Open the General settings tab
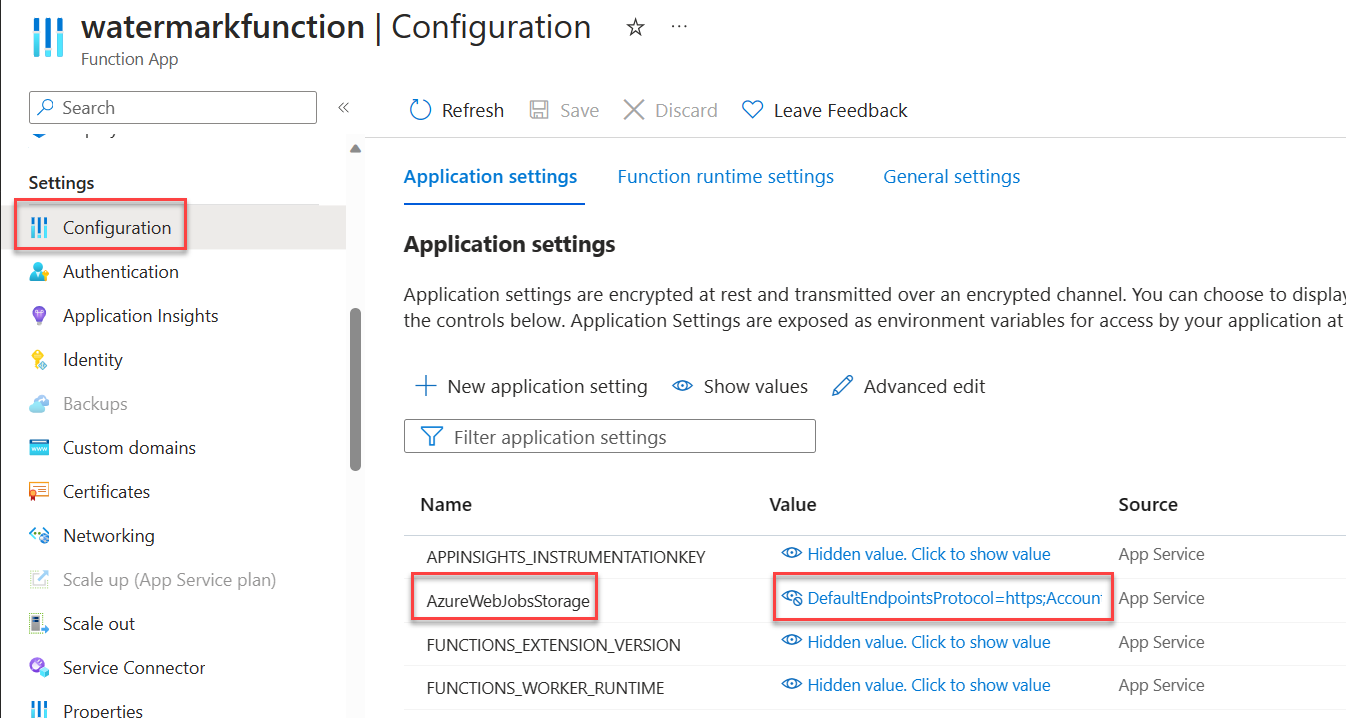The height and width of the screenshot is (718, 1346). pyautogui.click(x=951, y=176)
